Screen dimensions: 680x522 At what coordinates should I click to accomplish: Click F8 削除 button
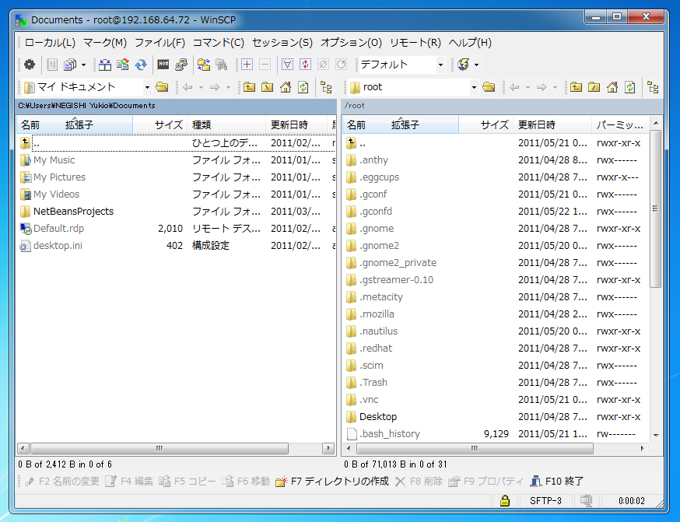point(419,481)
